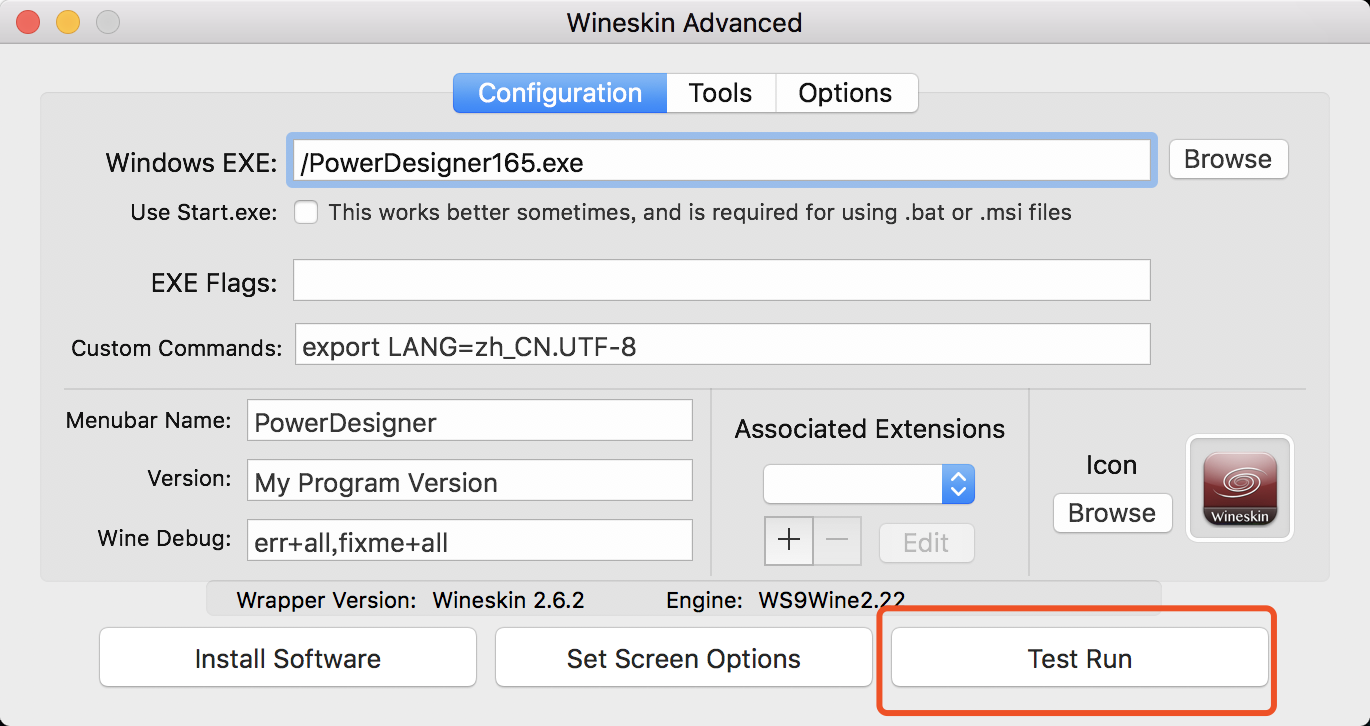The image size is (1370, 726).
Task: Click the Install Software button
Action: (x=288, y=659)
